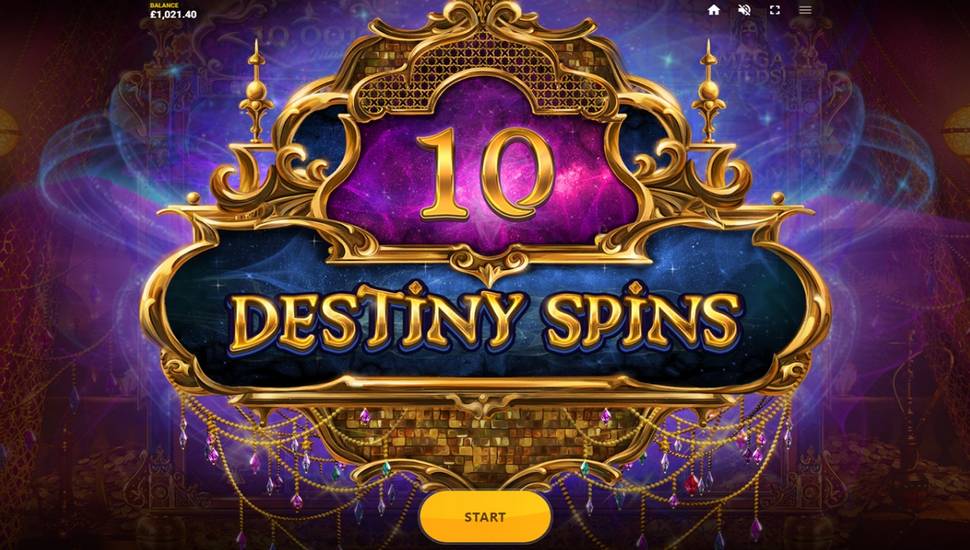Click the faint MEGA WILDS background text
The image size is (970, 550).
(x=760, y=68)
